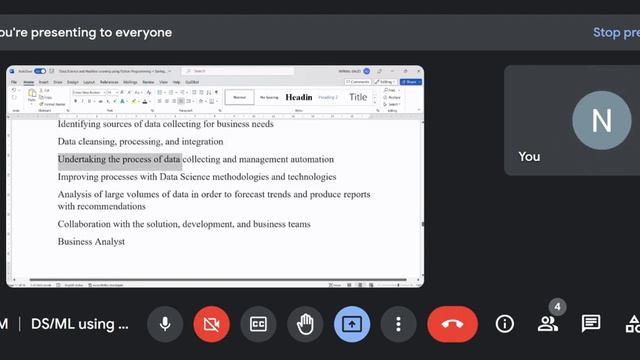Click Copy in the Clipboard group
640x360 pixels.
[x=45, y=98]
